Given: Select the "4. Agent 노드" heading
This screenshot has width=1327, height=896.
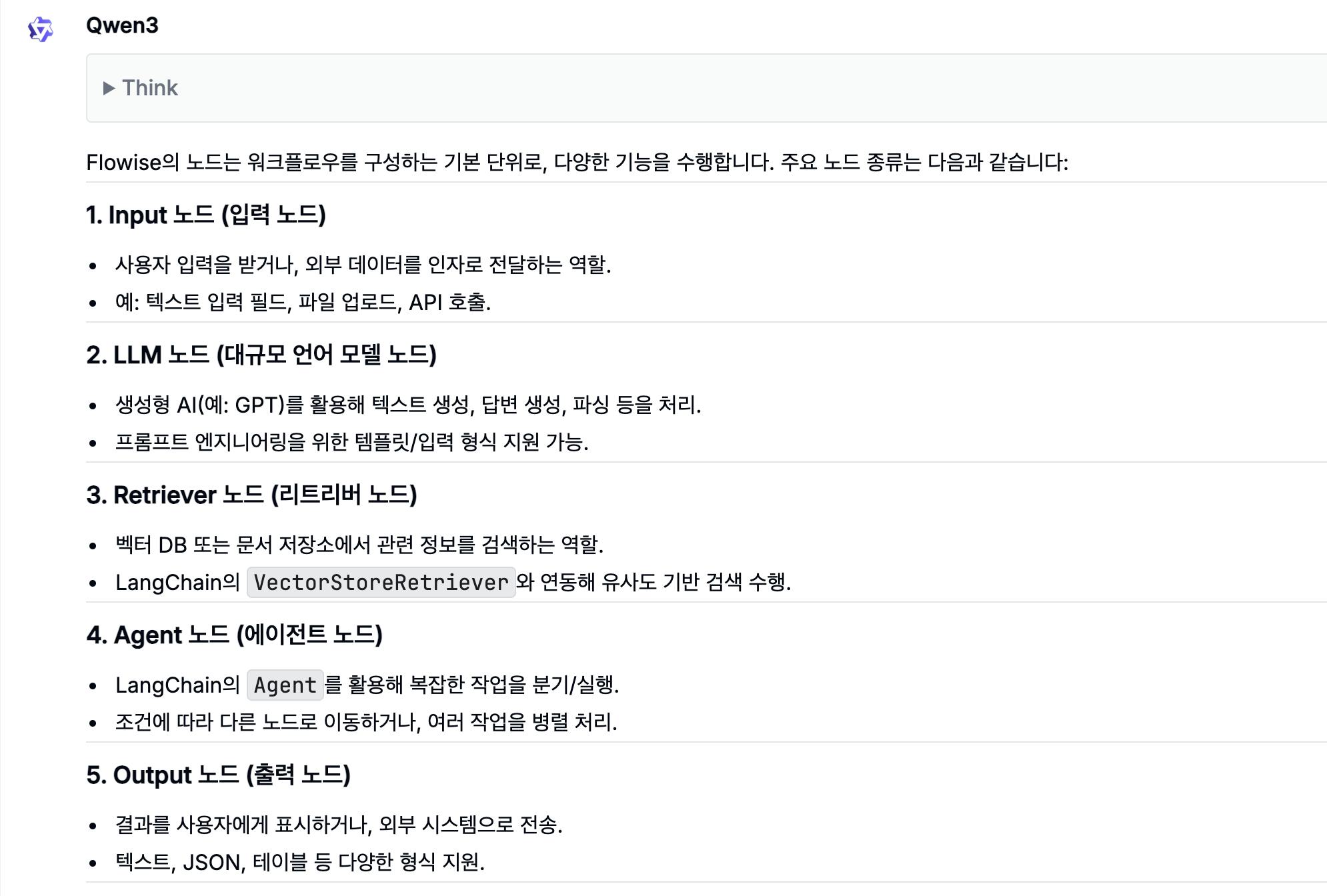Looking at the screenshot, I should 234,635.
